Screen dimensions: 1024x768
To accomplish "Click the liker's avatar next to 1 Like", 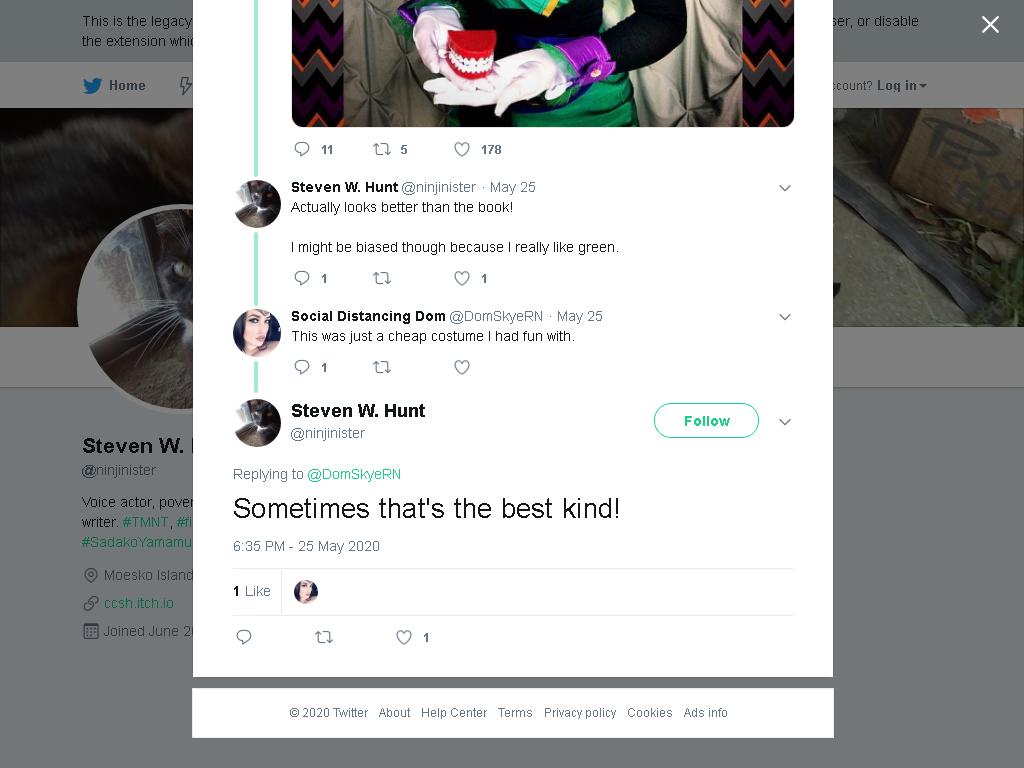I will pos(306,592).
